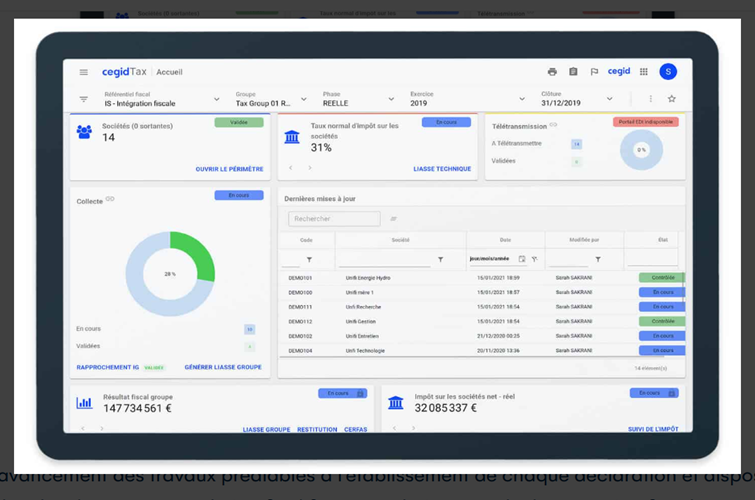
Task: Click the star favorite icon
Action: point(672,99)
